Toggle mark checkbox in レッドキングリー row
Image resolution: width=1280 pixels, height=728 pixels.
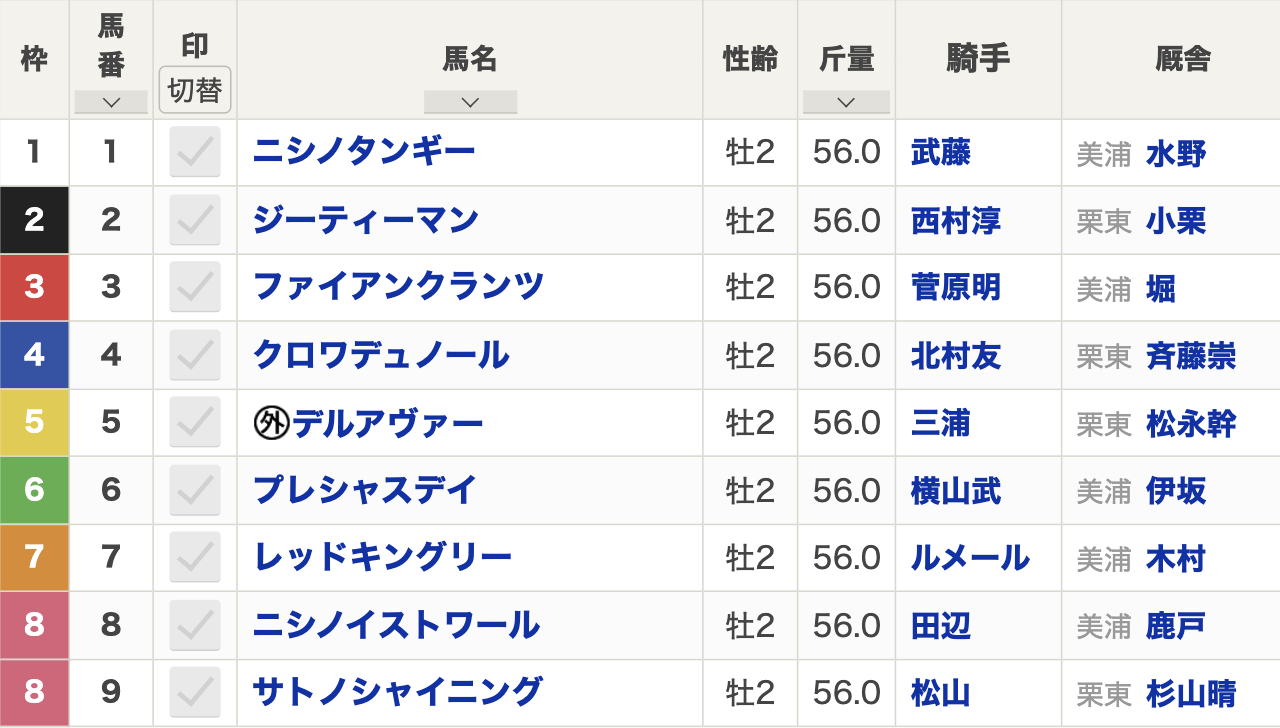click(x=195, y=558)
